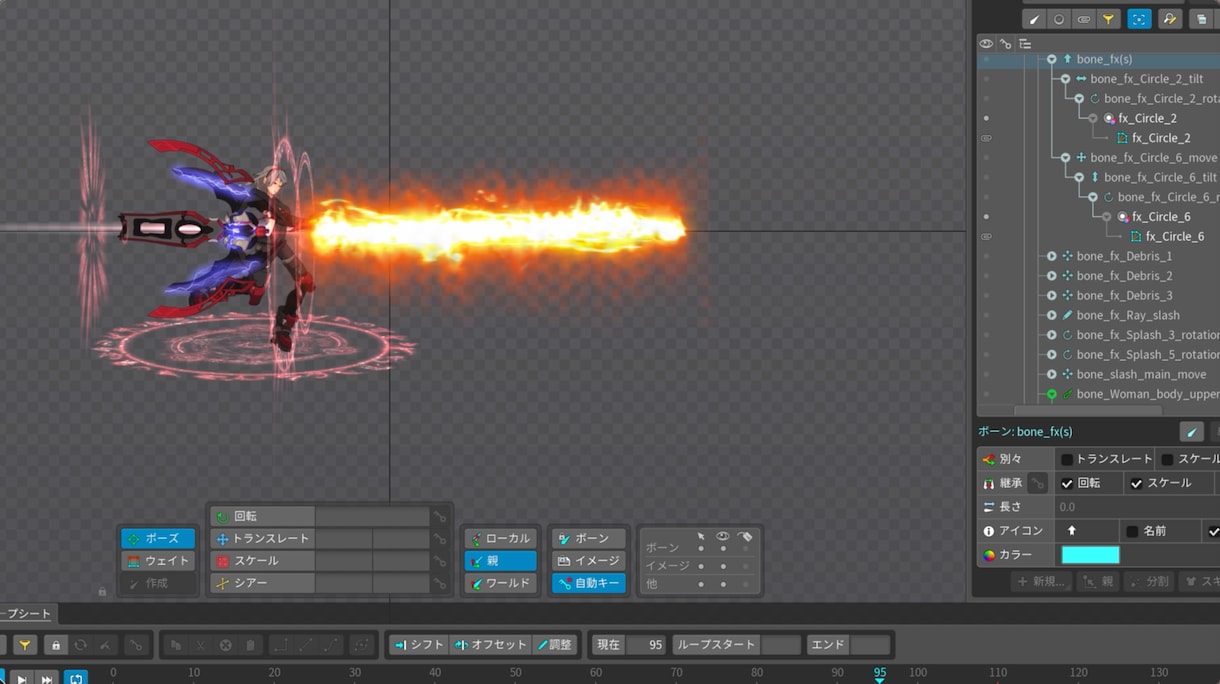This screenshot has width=1220, height=684.
Task: Collapse the bone_fx(s) tree node
Action: [x=1052, y=60]
